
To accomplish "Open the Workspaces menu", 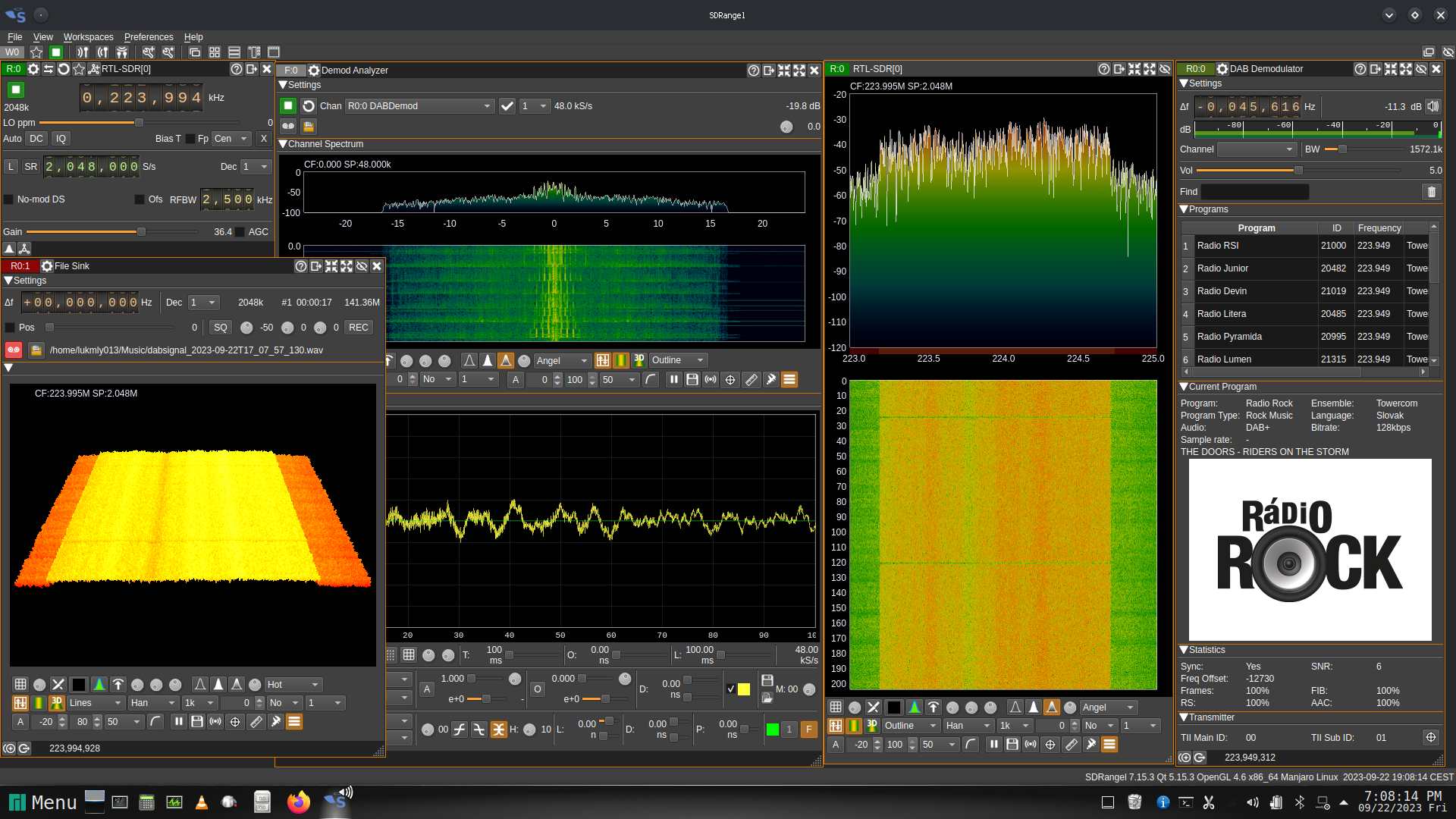I will [x=88, y=36].
